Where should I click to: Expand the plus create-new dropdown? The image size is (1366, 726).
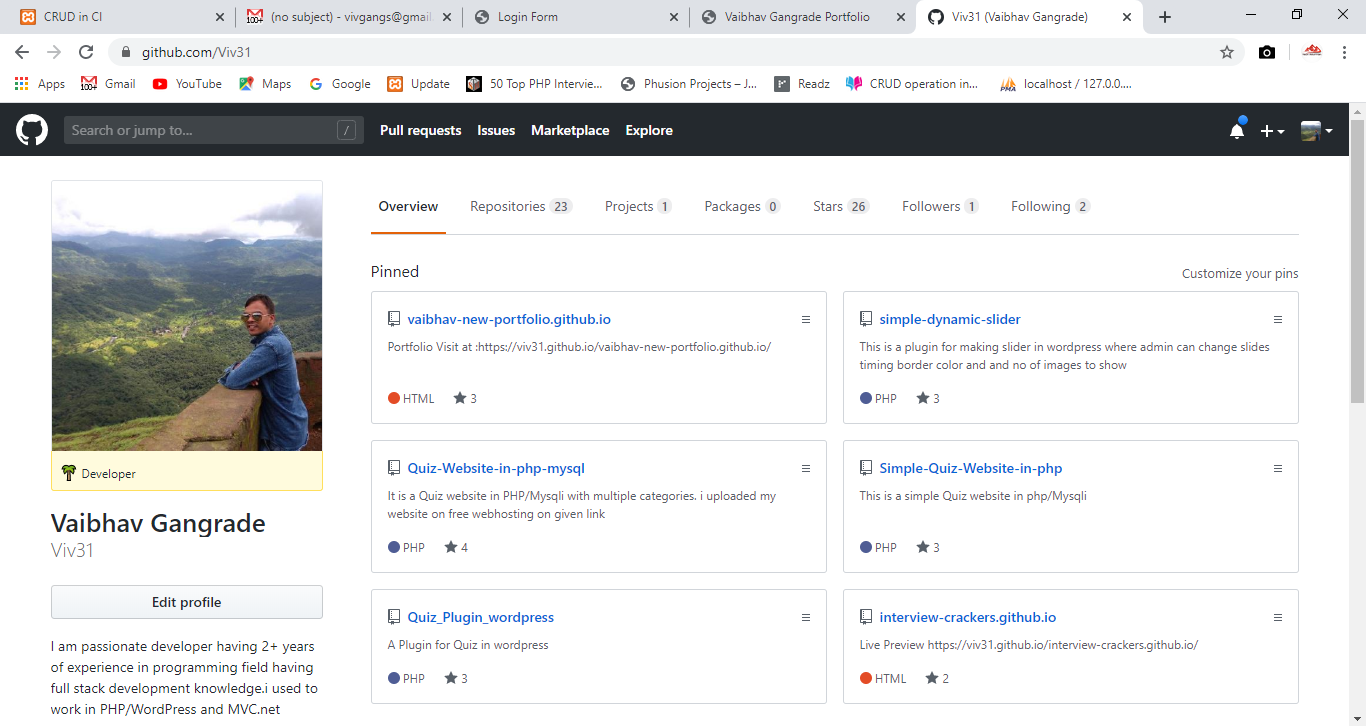coord(1272,131)
